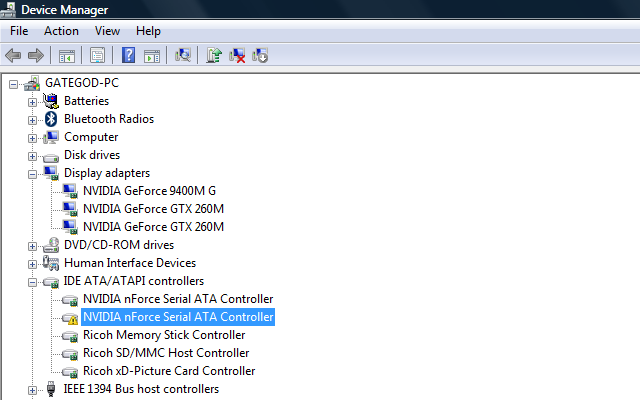Click the Update Driver Software icon
The width and height of the screenshot is (640, 400).
coord(214,55)
